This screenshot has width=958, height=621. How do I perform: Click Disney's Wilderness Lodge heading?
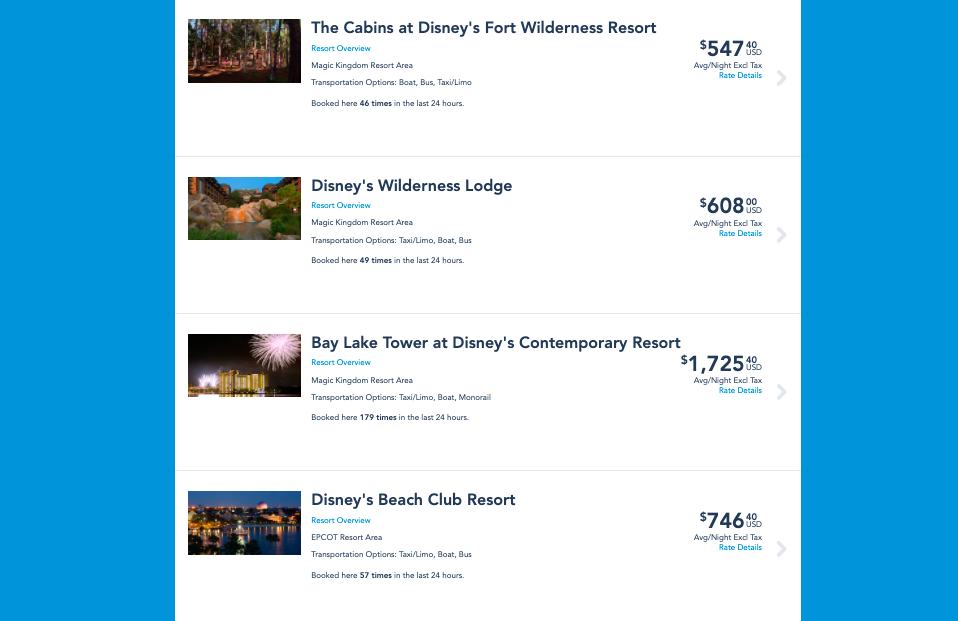411,185
